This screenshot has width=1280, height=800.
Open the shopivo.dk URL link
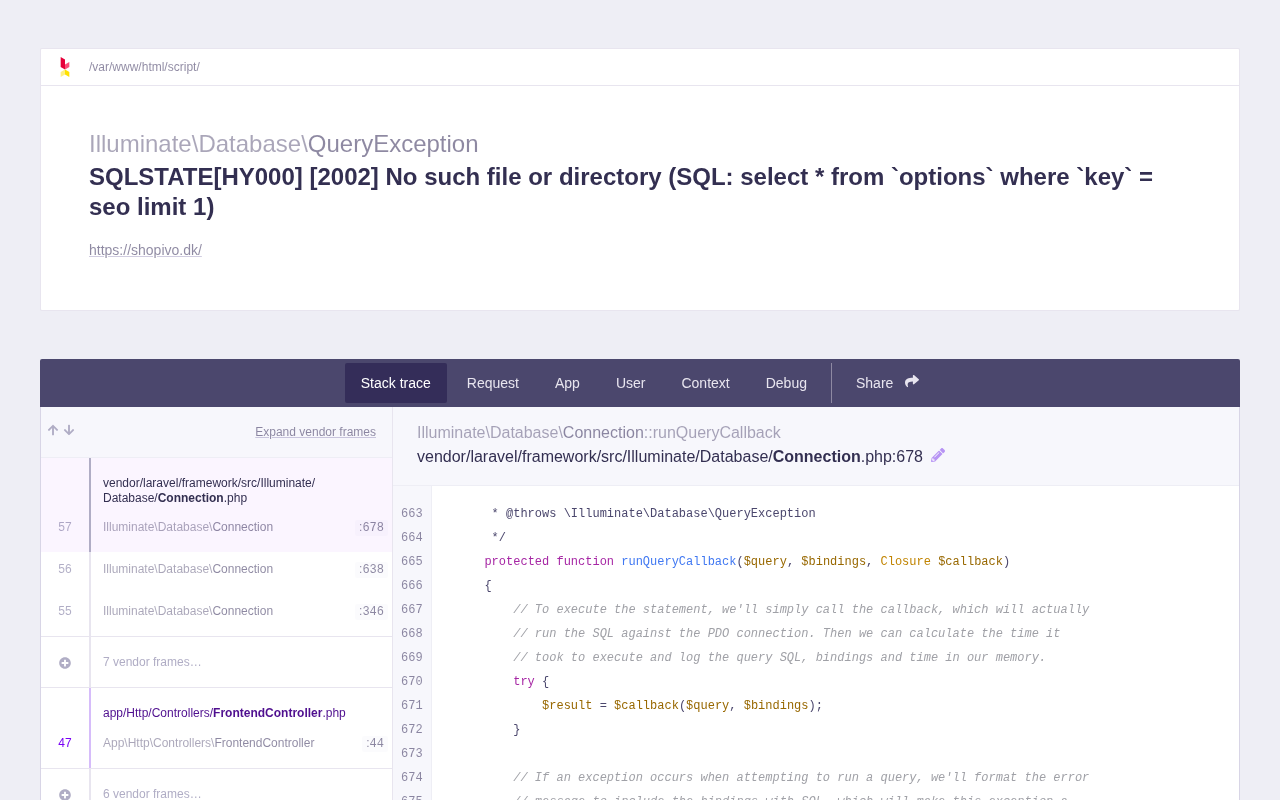point(145,250)
